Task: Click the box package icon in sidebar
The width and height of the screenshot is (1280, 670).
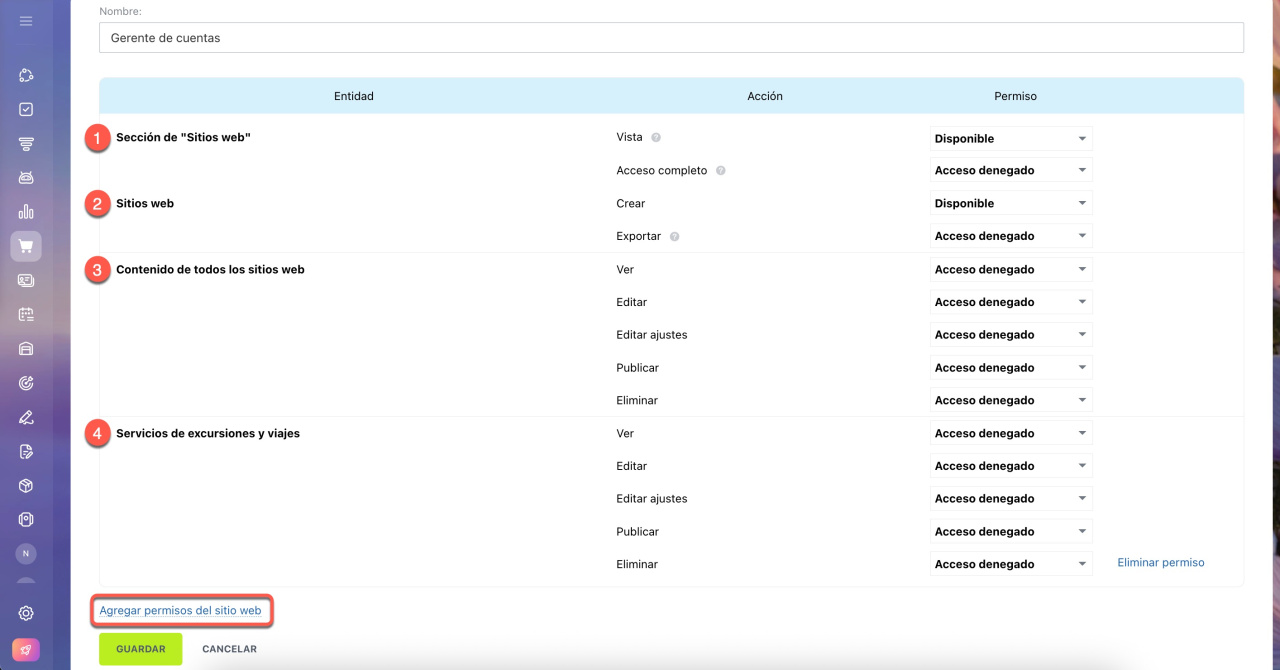Action: click(x=26, y=485)
